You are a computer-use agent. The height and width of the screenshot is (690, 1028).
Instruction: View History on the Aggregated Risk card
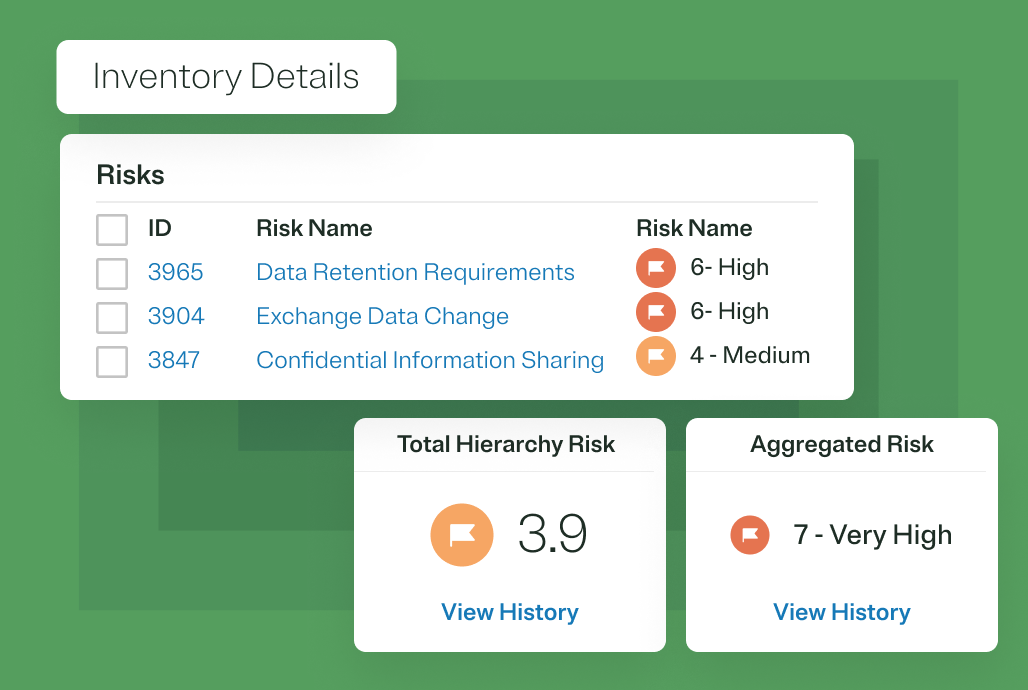click(842, 612)
